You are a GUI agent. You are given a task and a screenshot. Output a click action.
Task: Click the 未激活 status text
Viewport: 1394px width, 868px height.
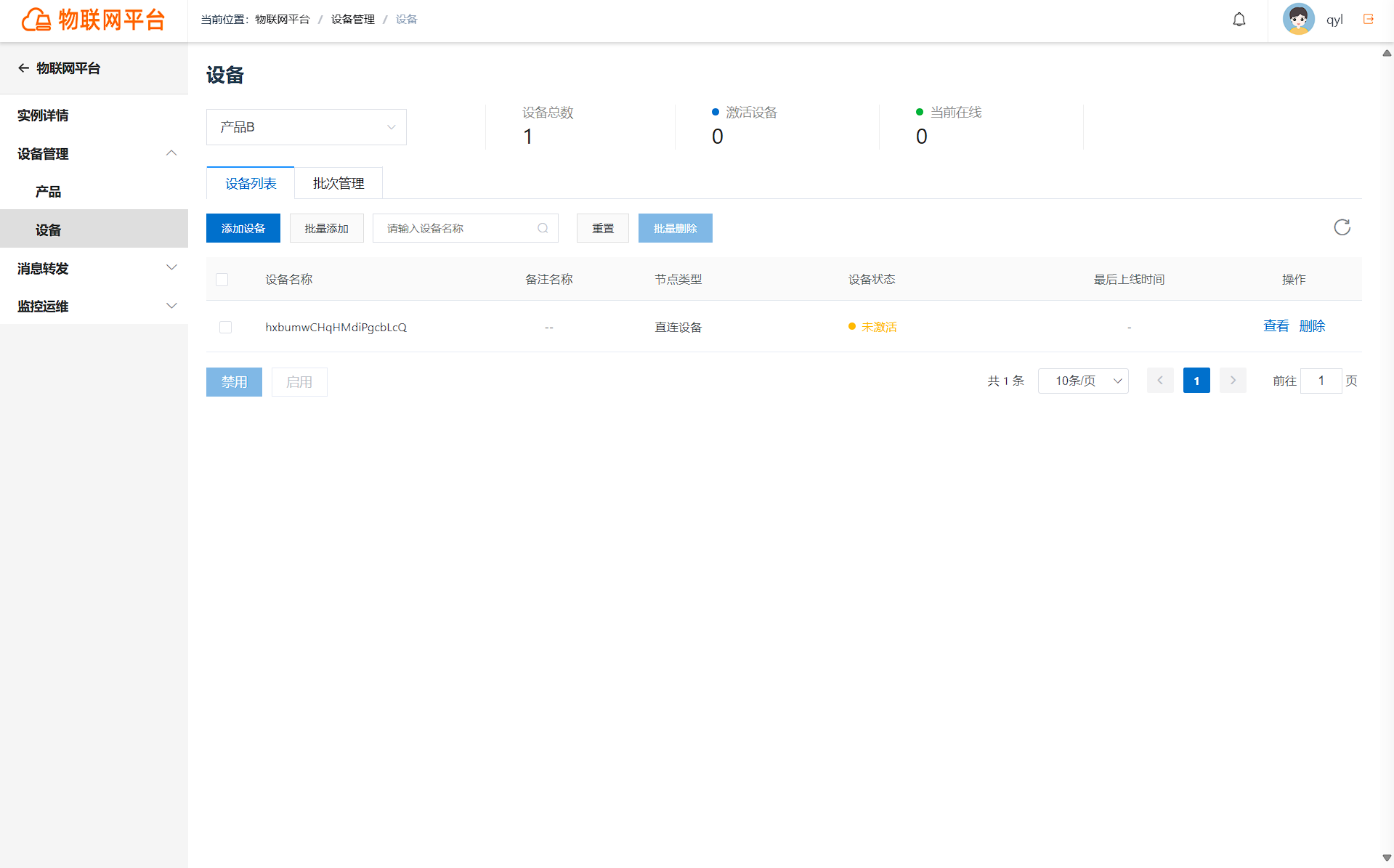coord(879,328)
